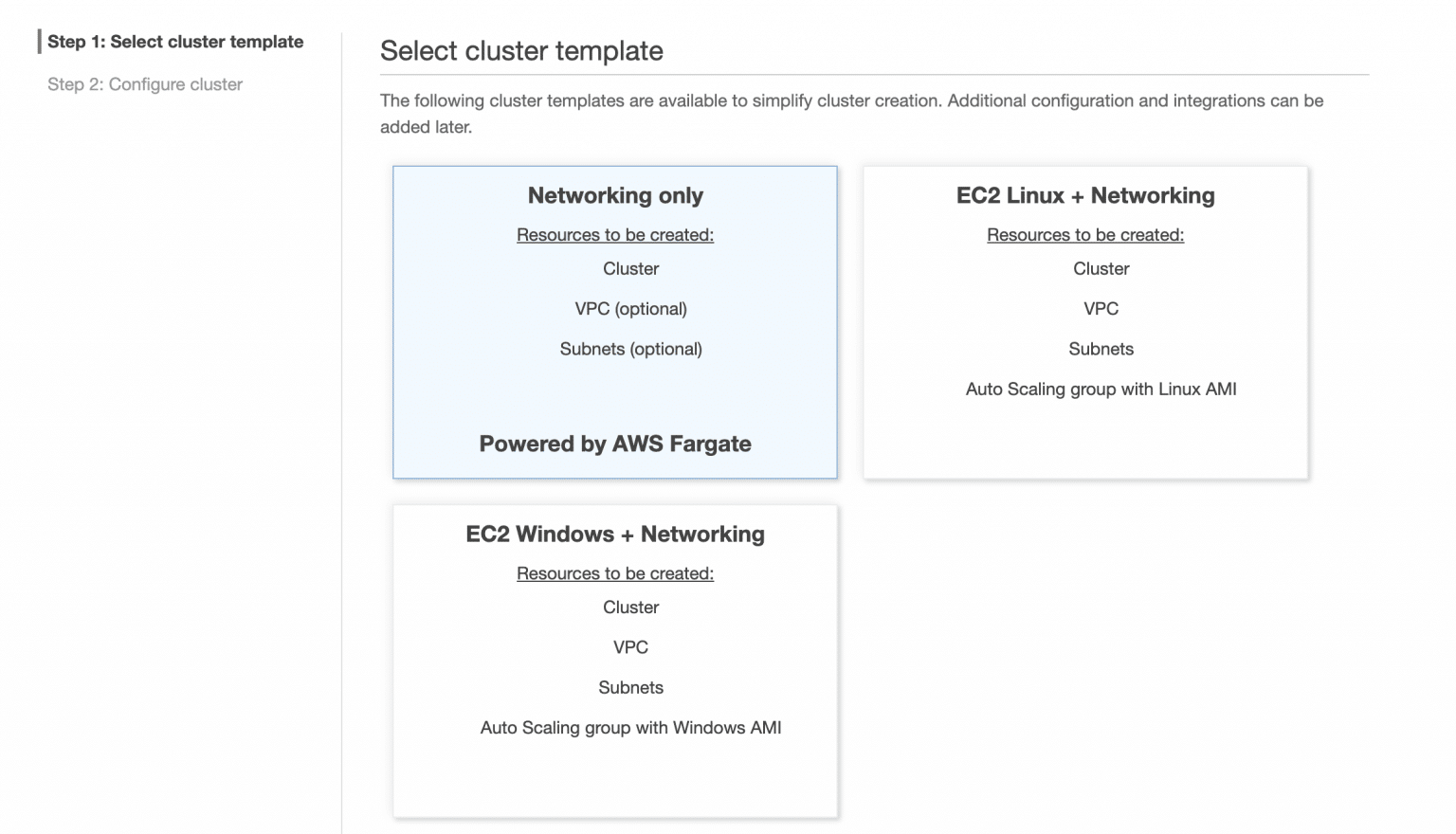Image resolution: width=1456 pixels, height=834 pixels.
Task: Click Resources to be created under EC2 Linux
Action: 1084,234
